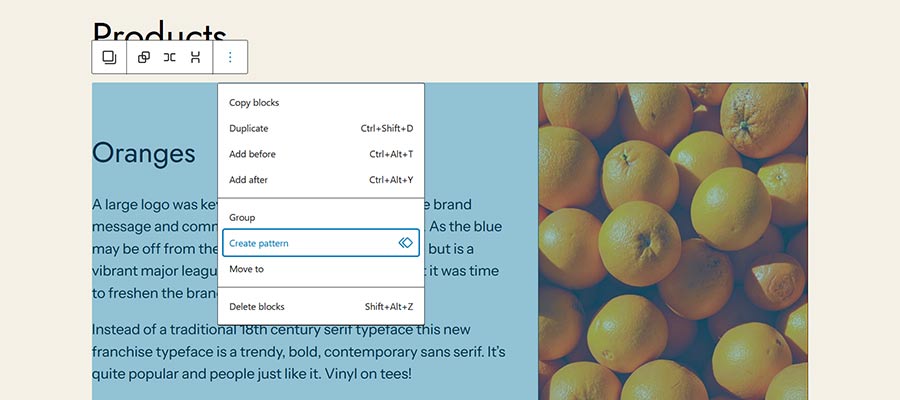Arrange blocks with the Stack icon
Screen dimensions: 900x400
tap(195, 57)
